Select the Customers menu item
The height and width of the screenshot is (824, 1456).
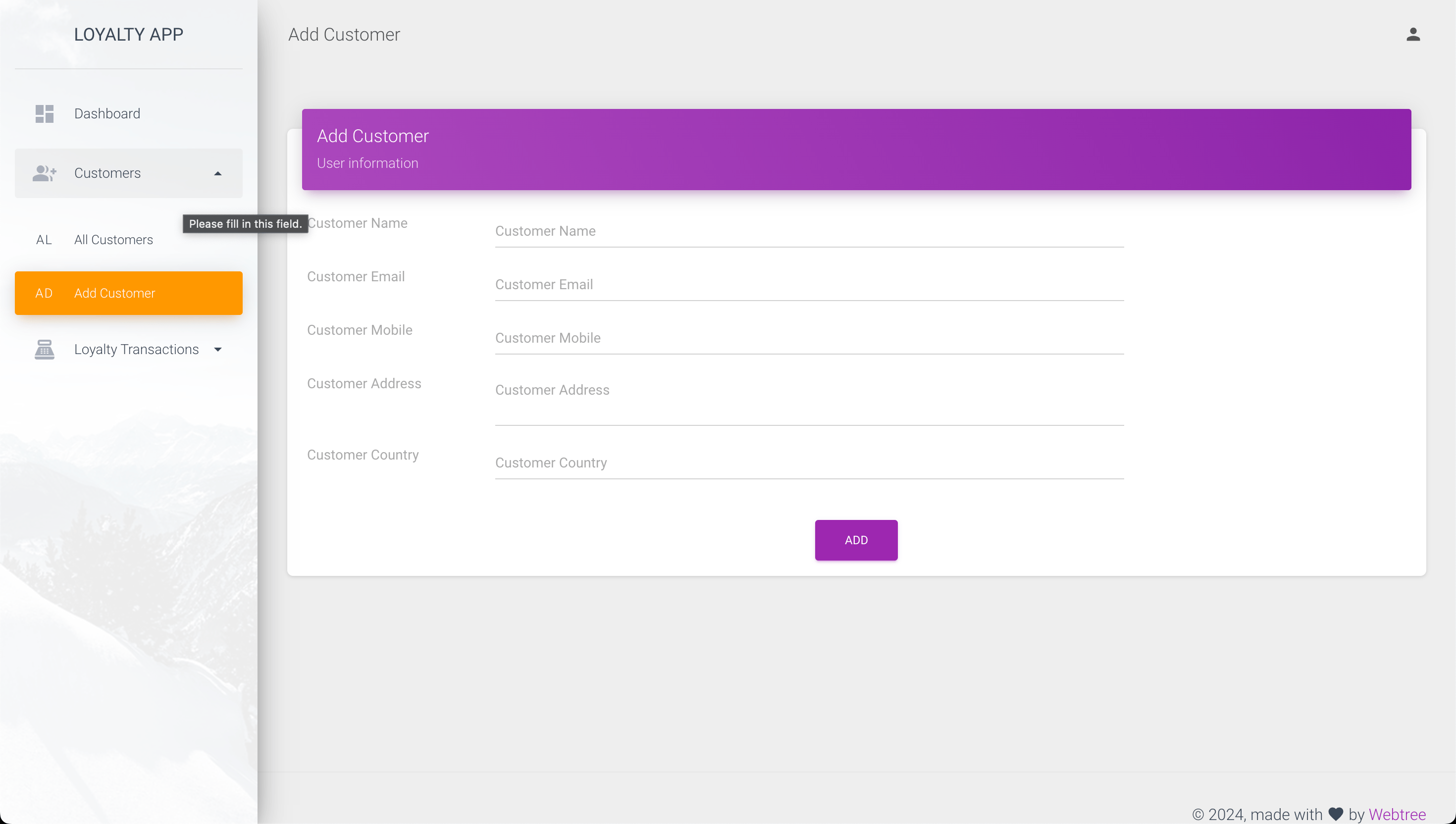coord(128,173)
